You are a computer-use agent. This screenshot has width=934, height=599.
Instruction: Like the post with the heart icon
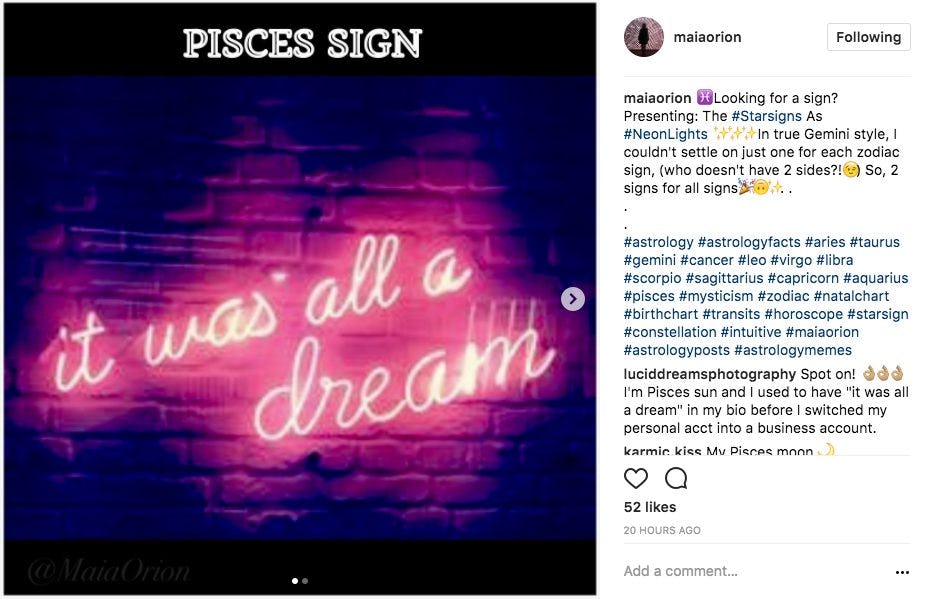coord(636,478)
